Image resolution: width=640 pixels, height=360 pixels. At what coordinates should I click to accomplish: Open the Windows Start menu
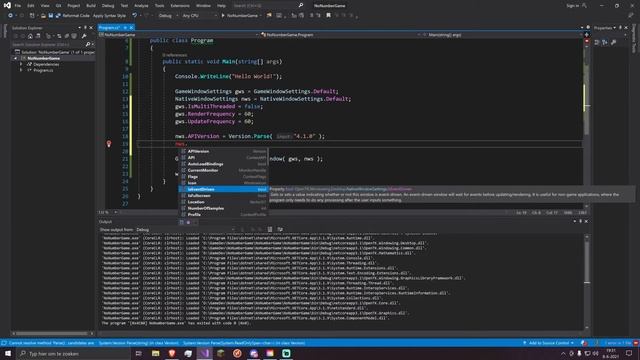pyautogui.click(x=8, y=353)
